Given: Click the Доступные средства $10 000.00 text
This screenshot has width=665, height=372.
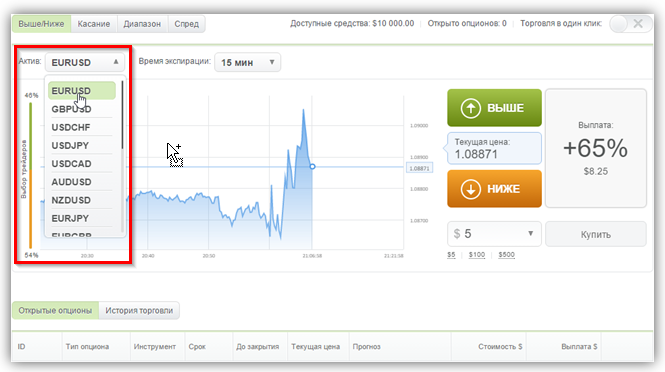Looking at the screenshot, I should tap(352, 23).
